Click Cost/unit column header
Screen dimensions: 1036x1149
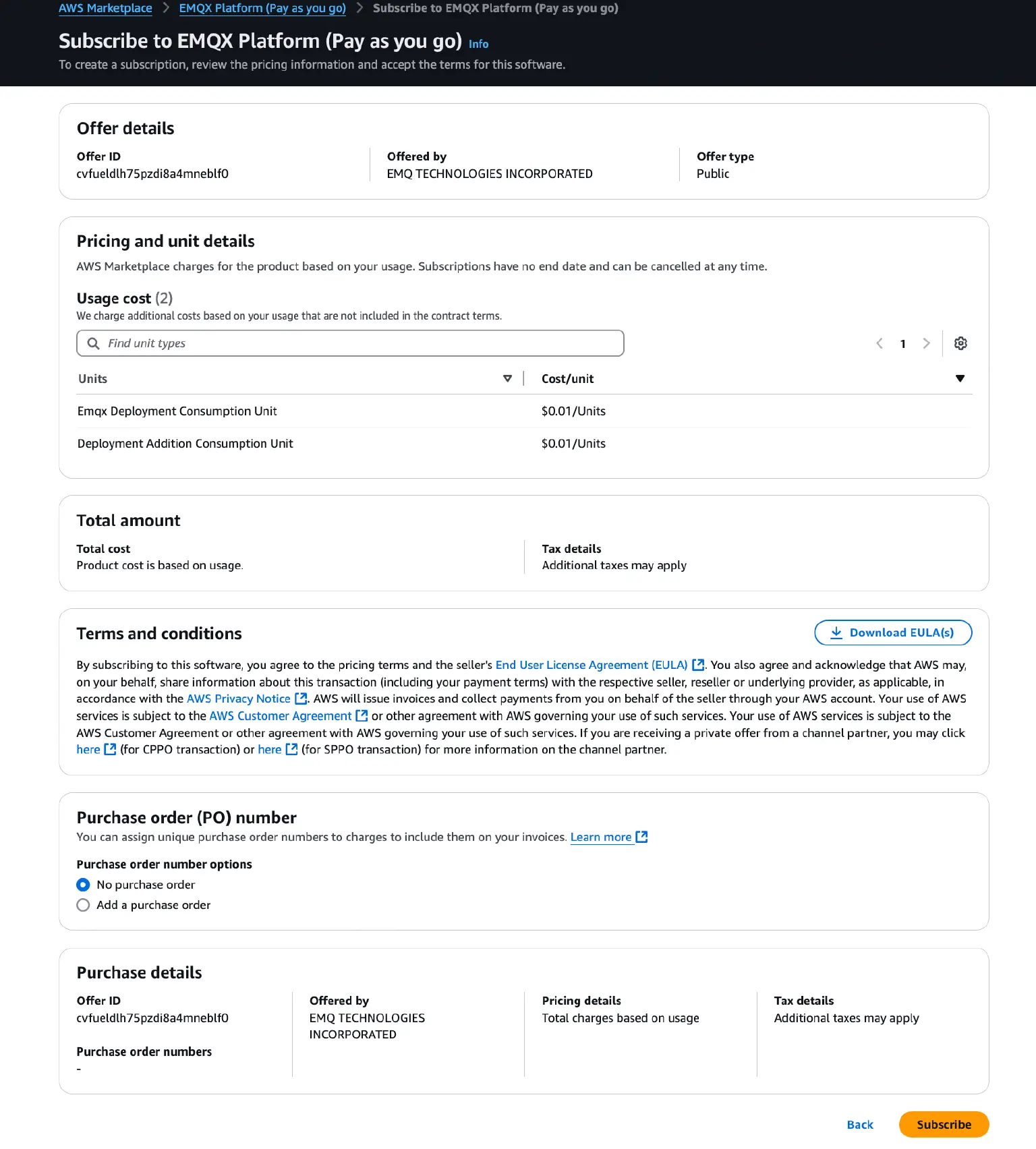tap(567, 379)
